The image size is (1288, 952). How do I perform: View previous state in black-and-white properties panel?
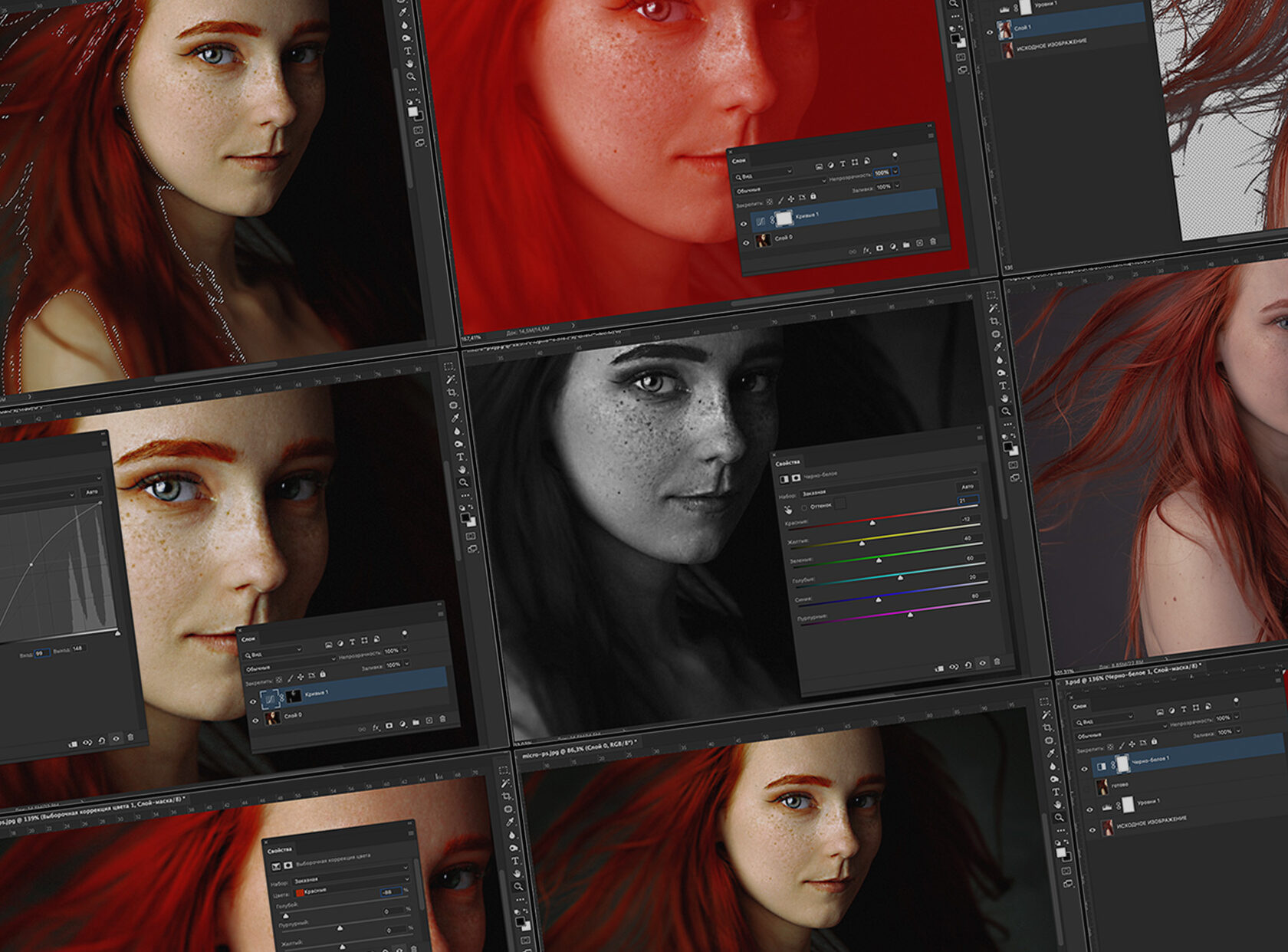954,667
